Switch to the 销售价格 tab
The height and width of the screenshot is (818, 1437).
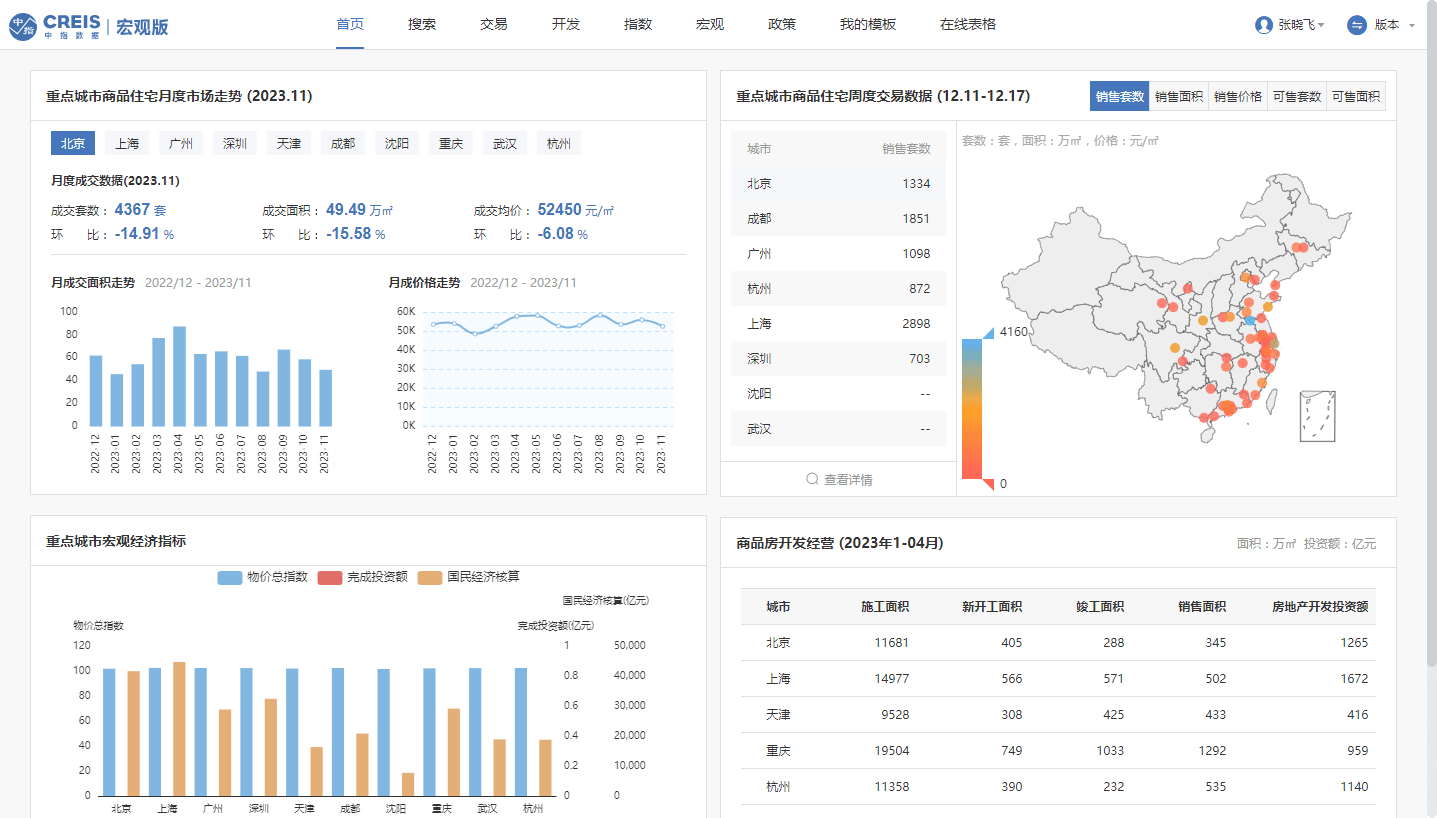point(1238,97)
